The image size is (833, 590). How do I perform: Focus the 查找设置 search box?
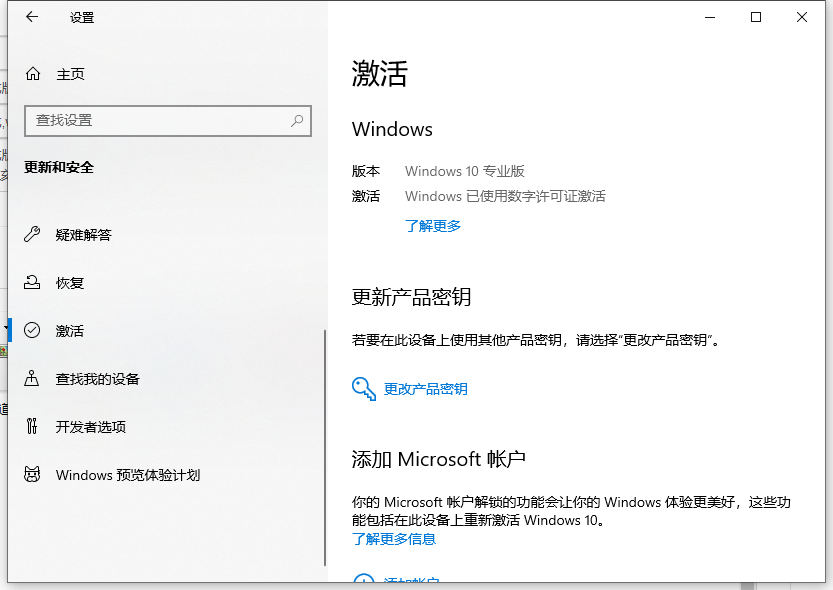pyautogui.click(x=168, y=121)
